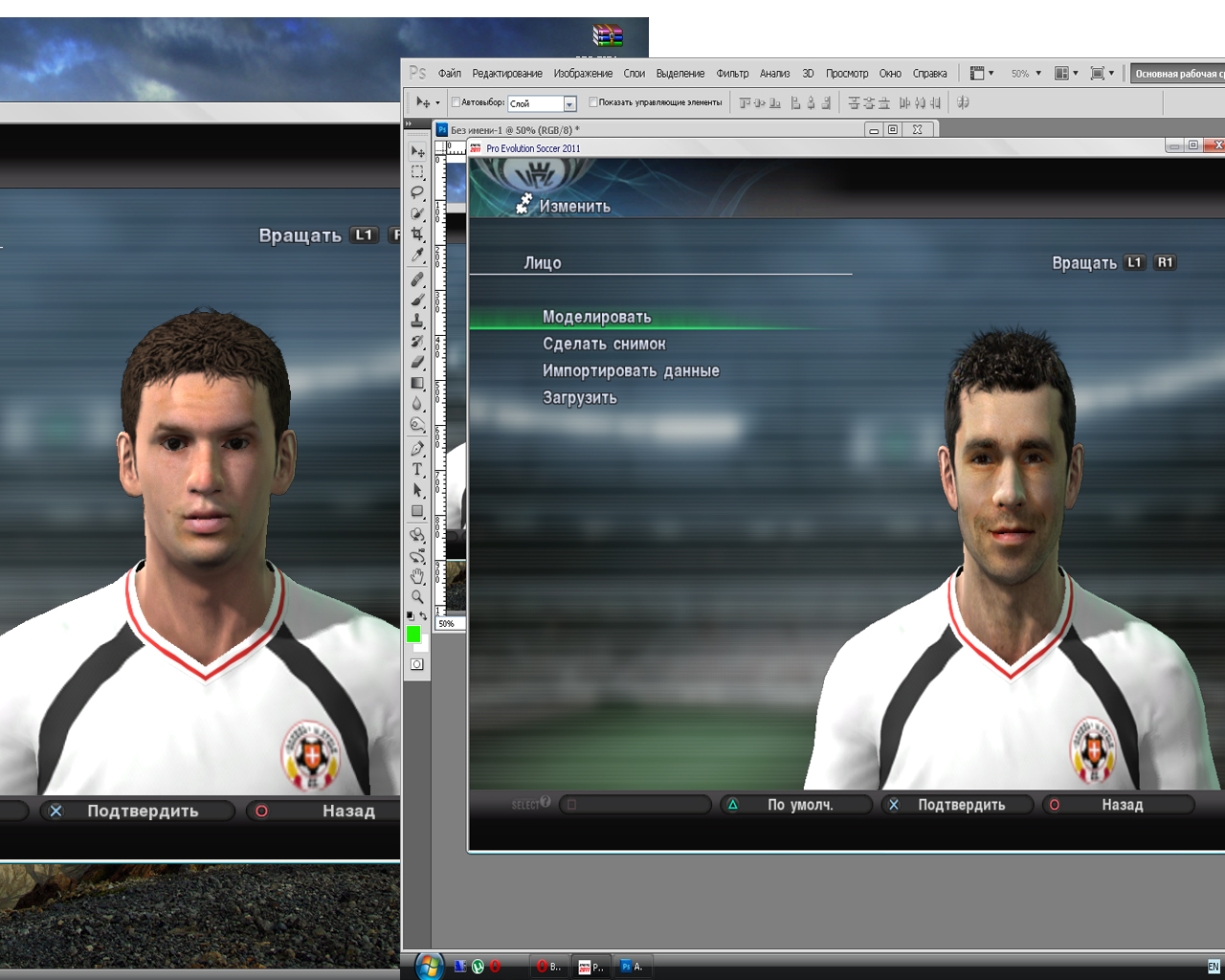Select the Rectangle shape tool
This screenshot has height=980, width=1225.
click(x=417, y=512)
